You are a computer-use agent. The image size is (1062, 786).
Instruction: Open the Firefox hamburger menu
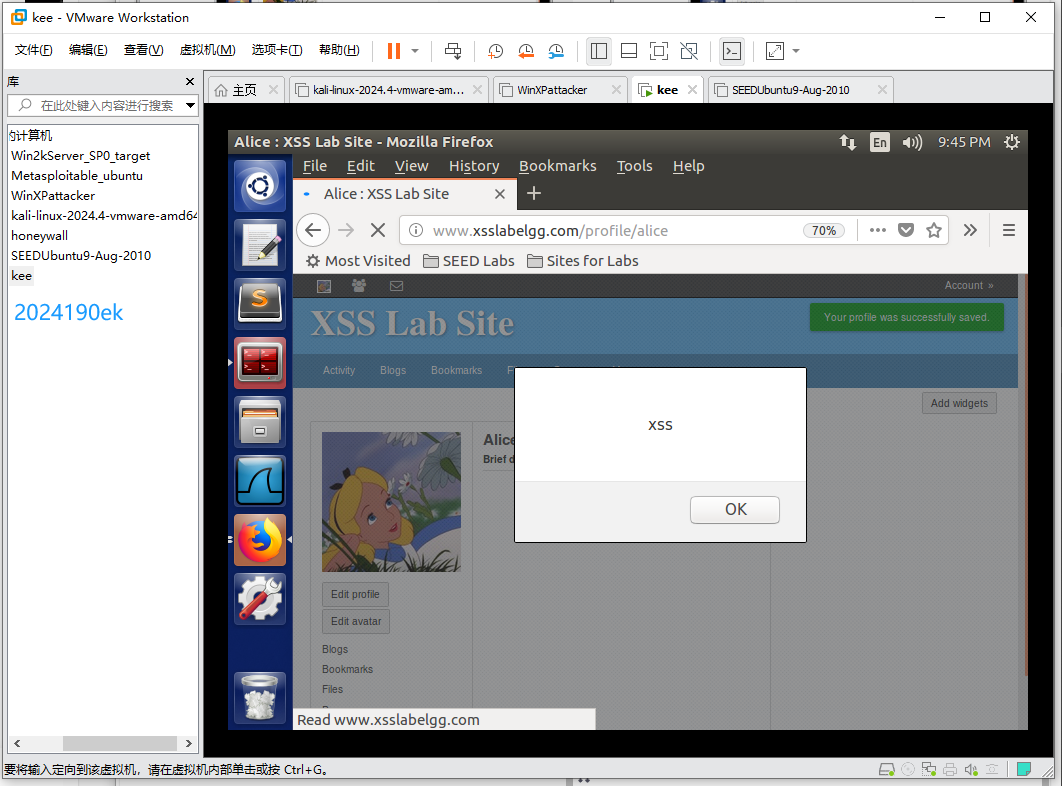pos(1008,230)
